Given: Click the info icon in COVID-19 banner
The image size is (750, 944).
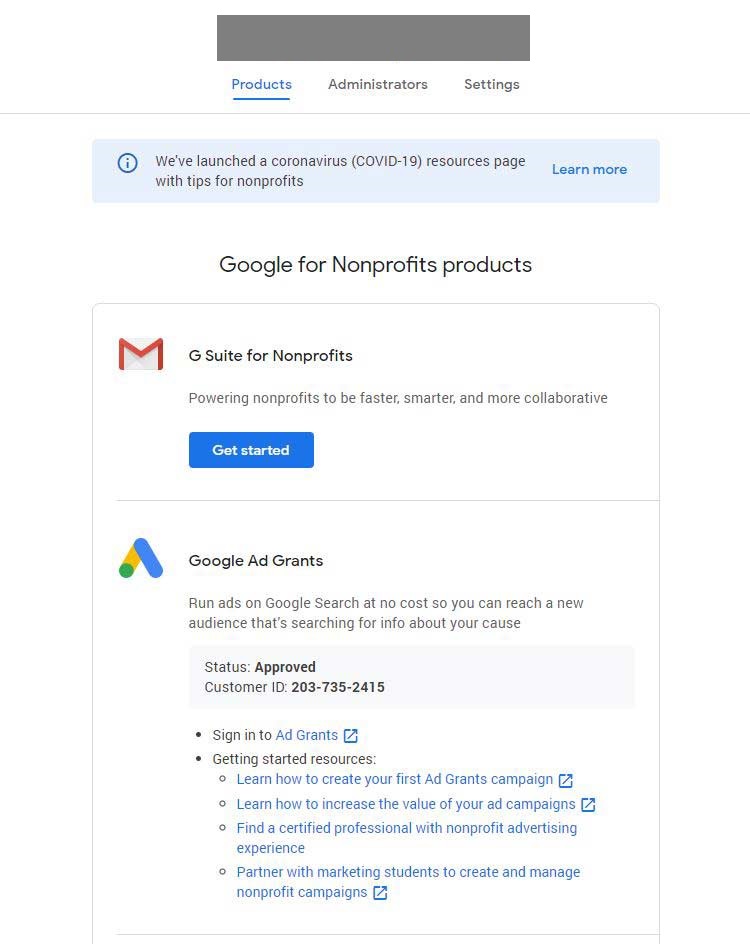Looking at the screenshot, I should pos(128,163).
